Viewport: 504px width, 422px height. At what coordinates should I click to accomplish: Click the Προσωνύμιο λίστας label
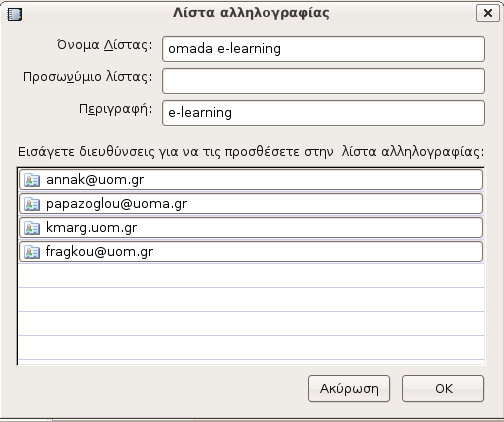click(x=87, y=77)
